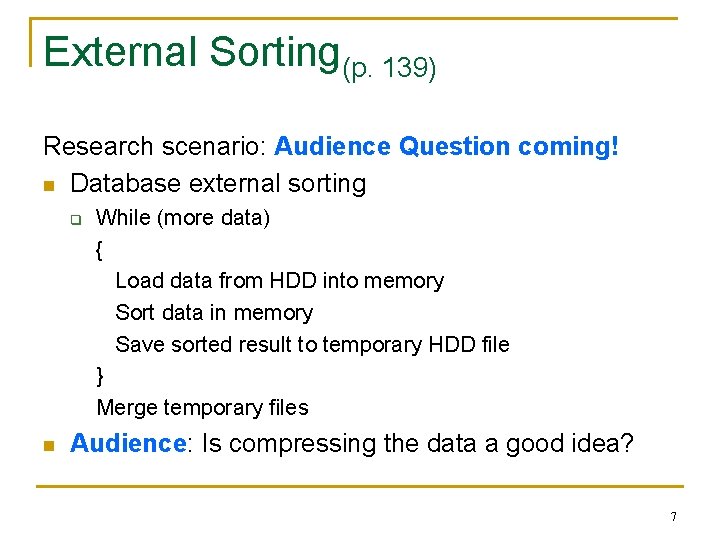Click the square bullet beside Database external sorting
The width and height of the screenshot is (720, 540).
49,185
